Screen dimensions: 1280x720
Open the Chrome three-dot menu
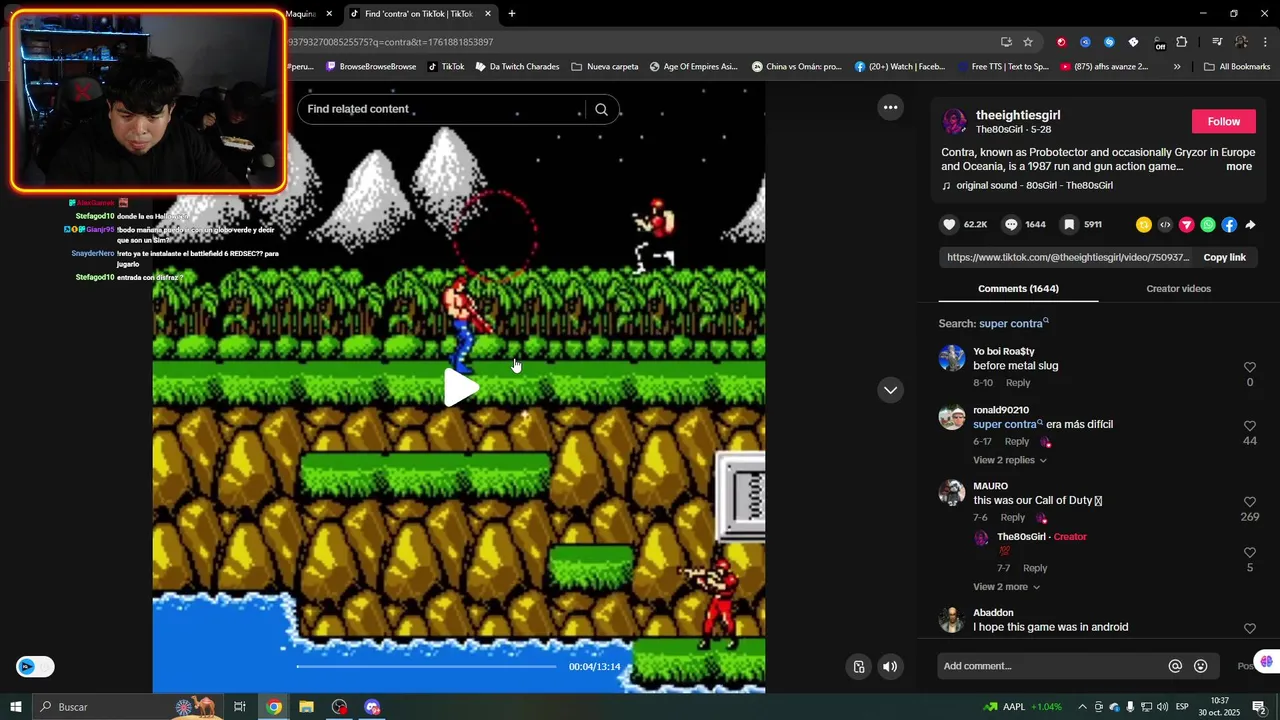1266,42
